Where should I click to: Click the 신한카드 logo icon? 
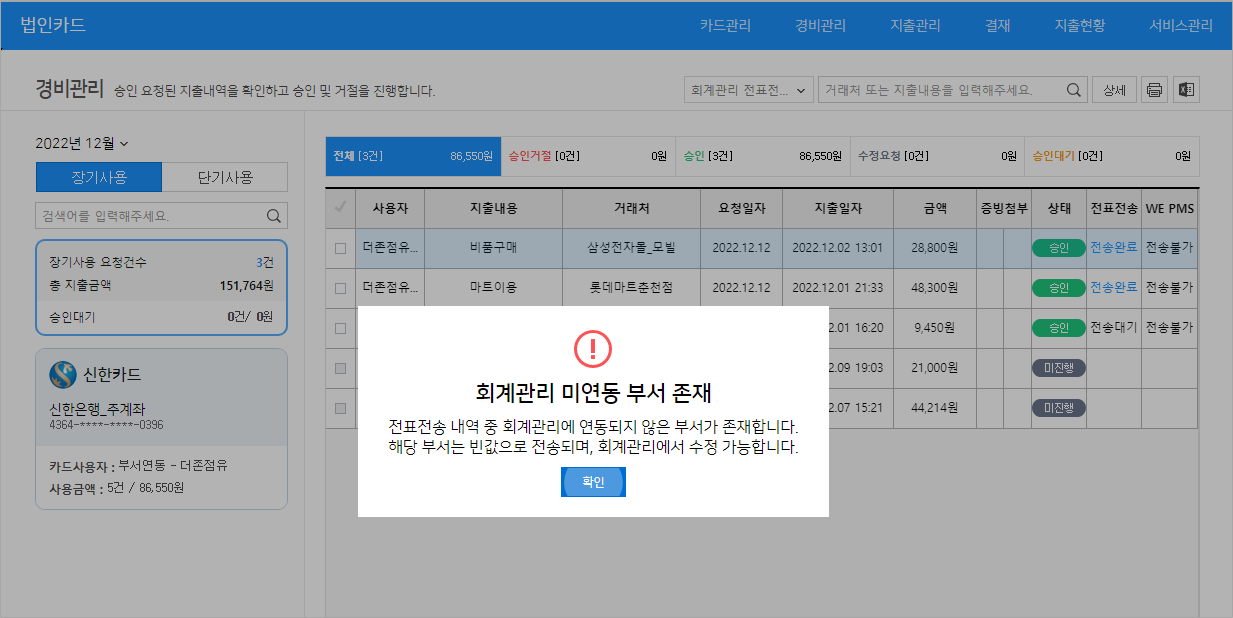click(x=63, y=375)
